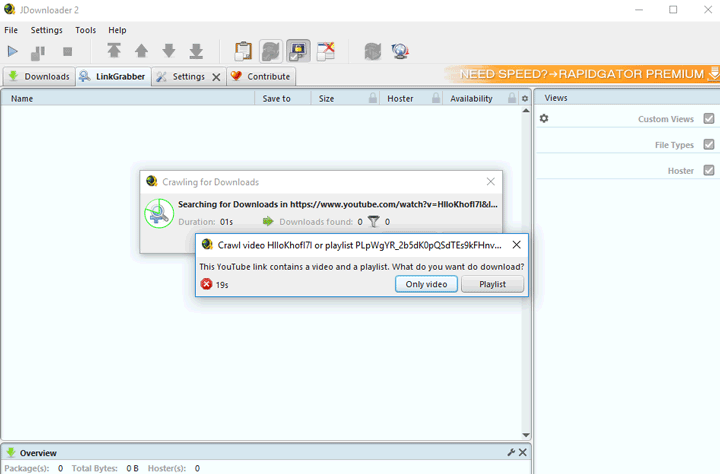This screenshot has height=474, width=720.
Task: Toggle the Custom Views checkbox
Action: tap(709, 118)
